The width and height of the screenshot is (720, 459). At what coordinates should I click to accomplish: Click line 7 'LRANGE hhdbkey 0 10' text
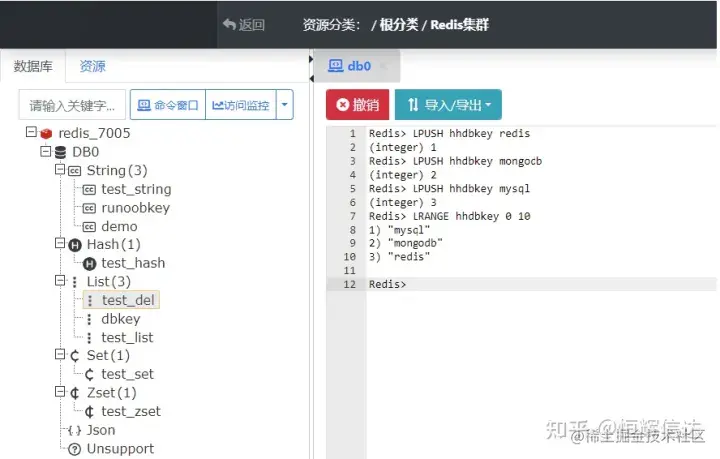click(472, 216)
